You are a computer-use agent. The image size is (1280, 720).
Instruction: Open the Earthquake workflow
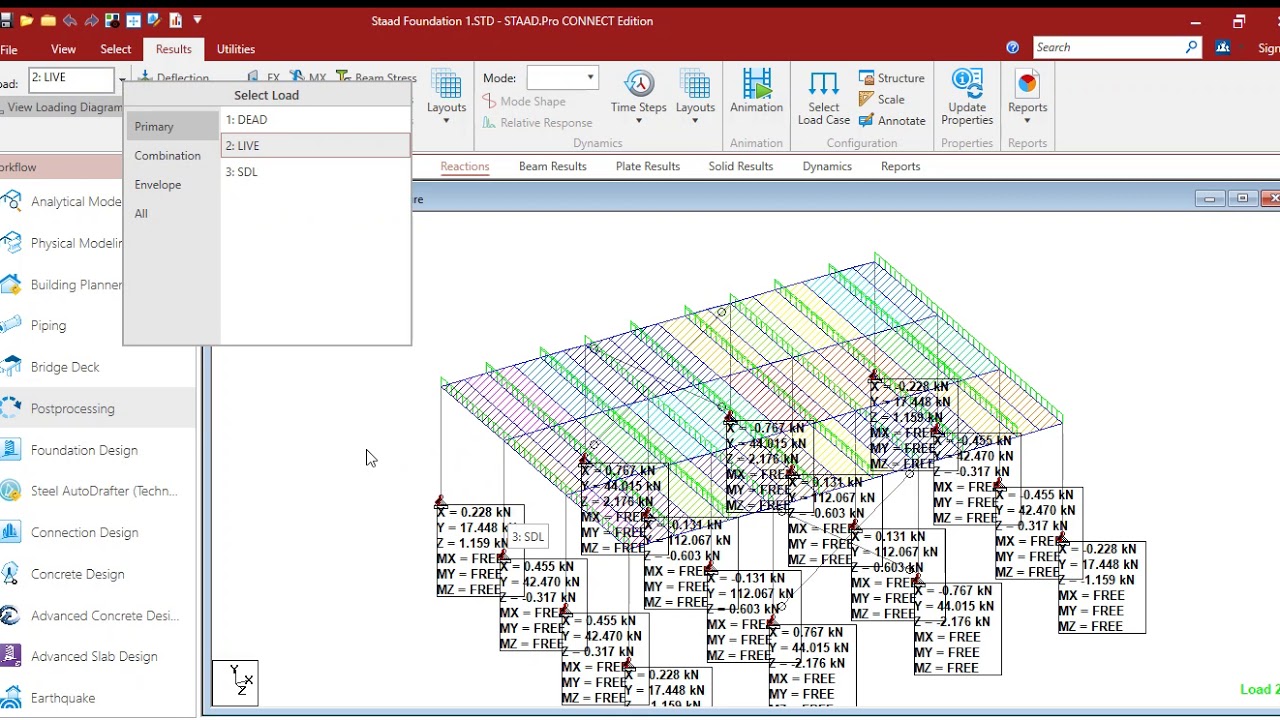pyautogui.click(x=98, y=698)
